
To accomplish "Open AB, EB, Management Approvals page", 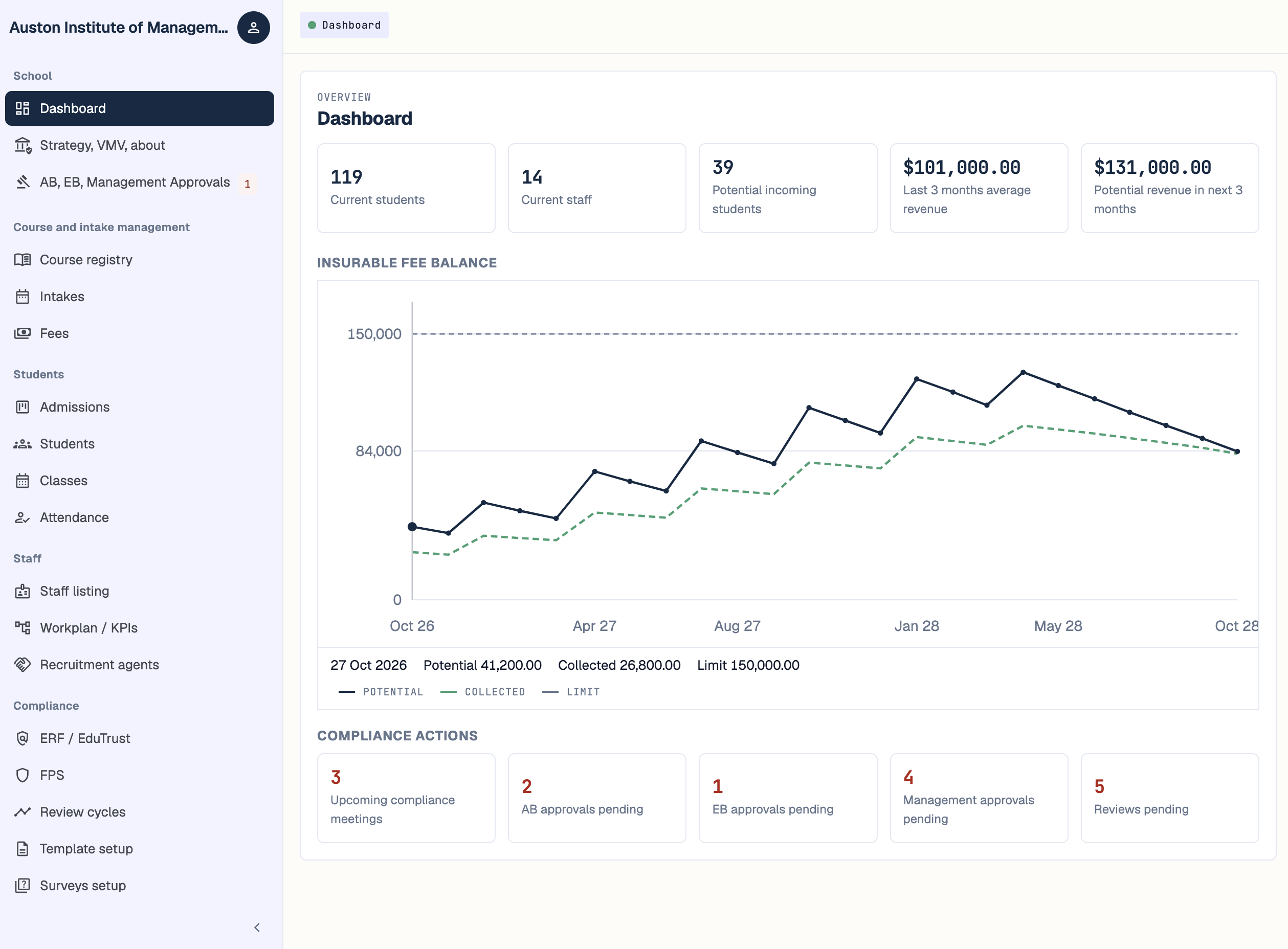I will 140,182.
